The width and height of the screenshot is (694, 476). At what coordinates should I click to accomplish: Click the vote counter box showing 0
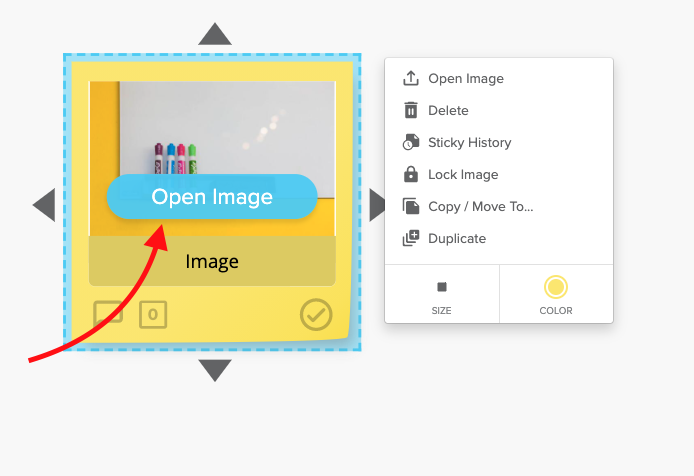tap(153, 314)
